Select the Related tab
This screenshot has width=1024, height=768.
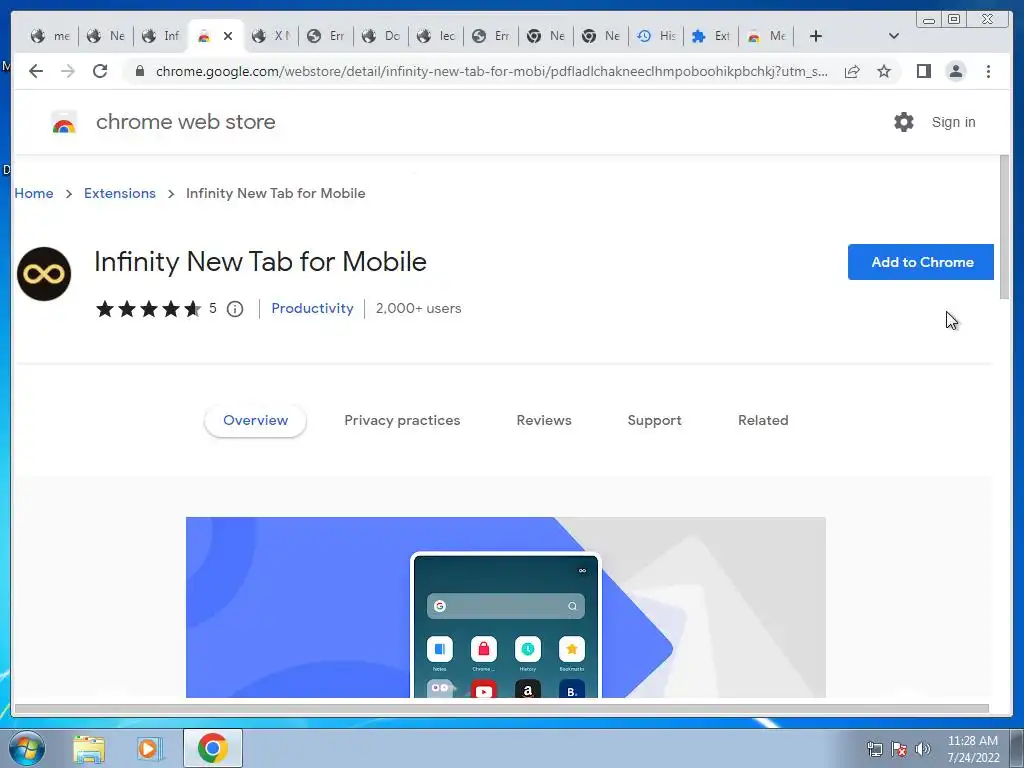coord(763,421)
